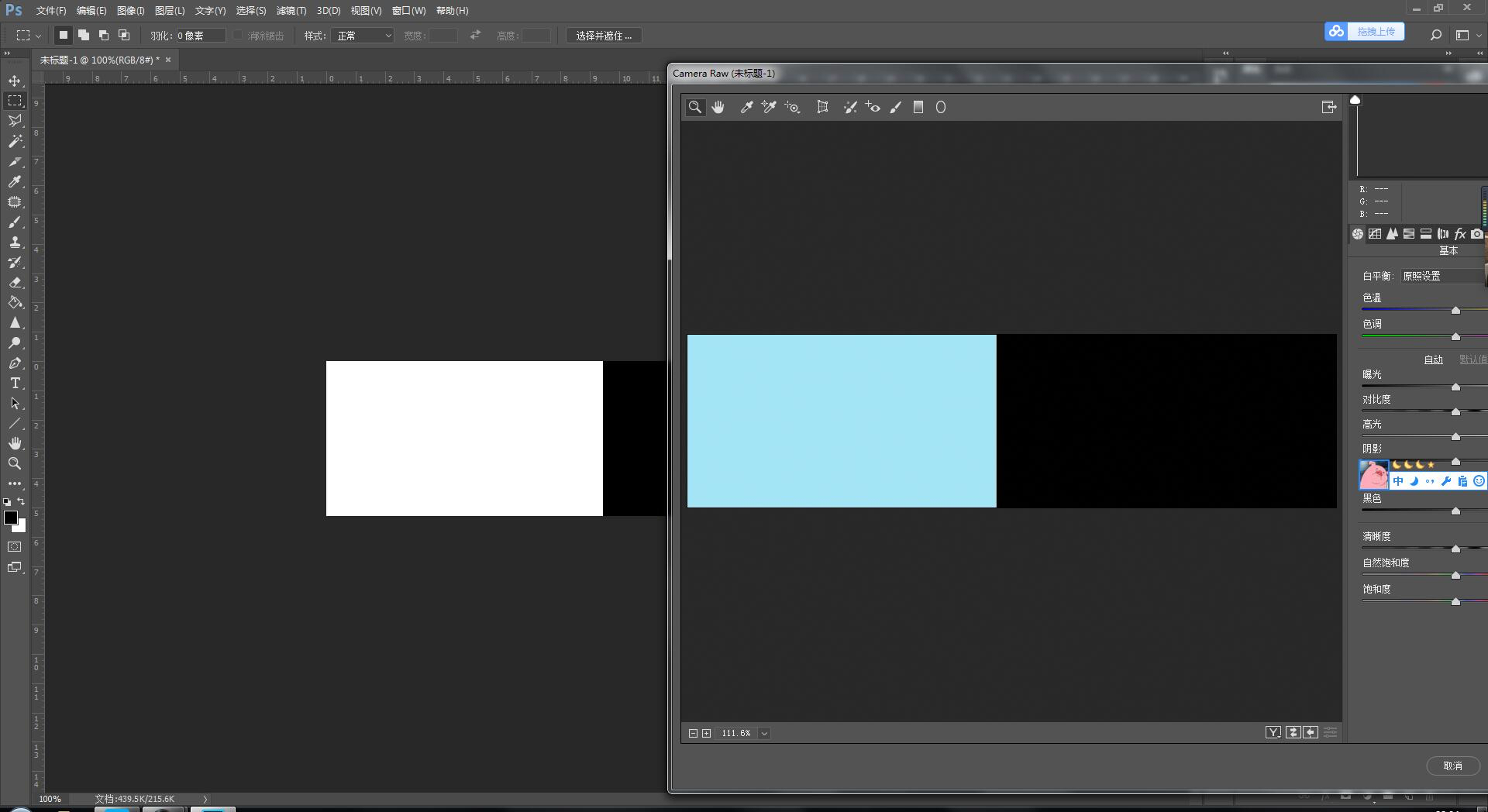Select the Rectangular Marquee tool
The height and width of the screenshot is (812, 1488).
point(15,101)
